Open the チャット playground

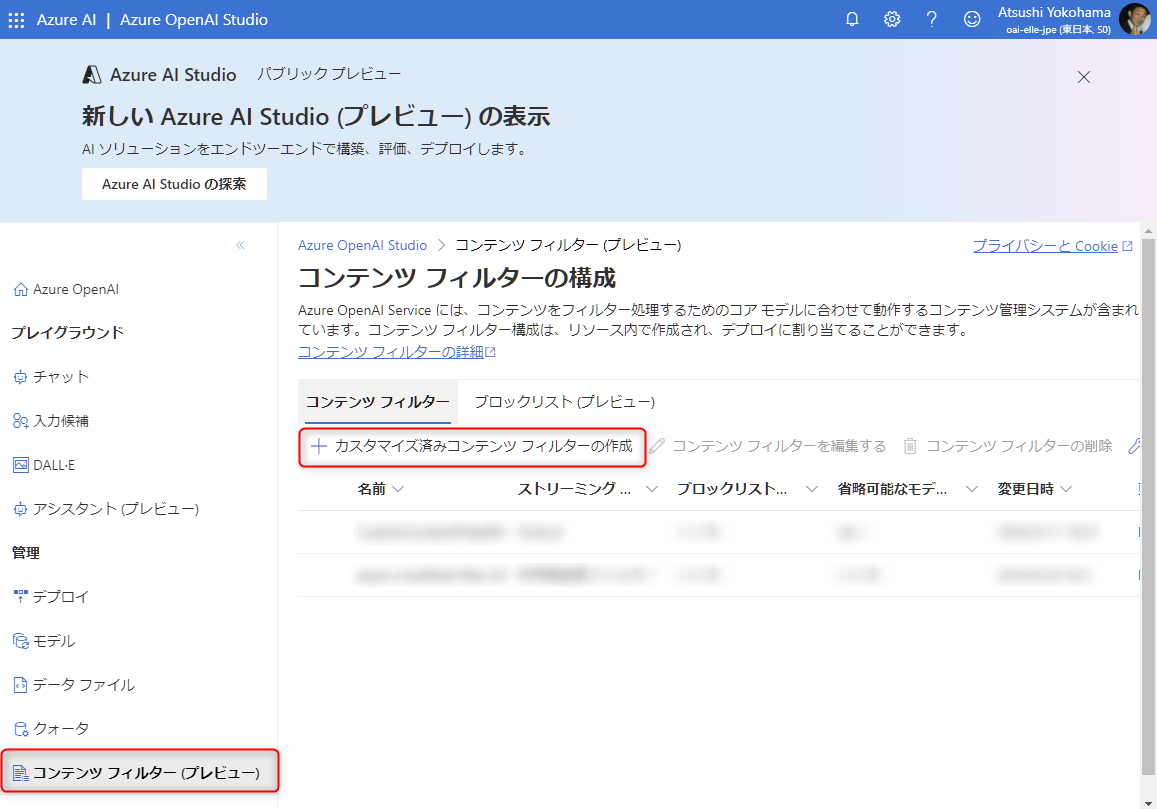(52, 377)
